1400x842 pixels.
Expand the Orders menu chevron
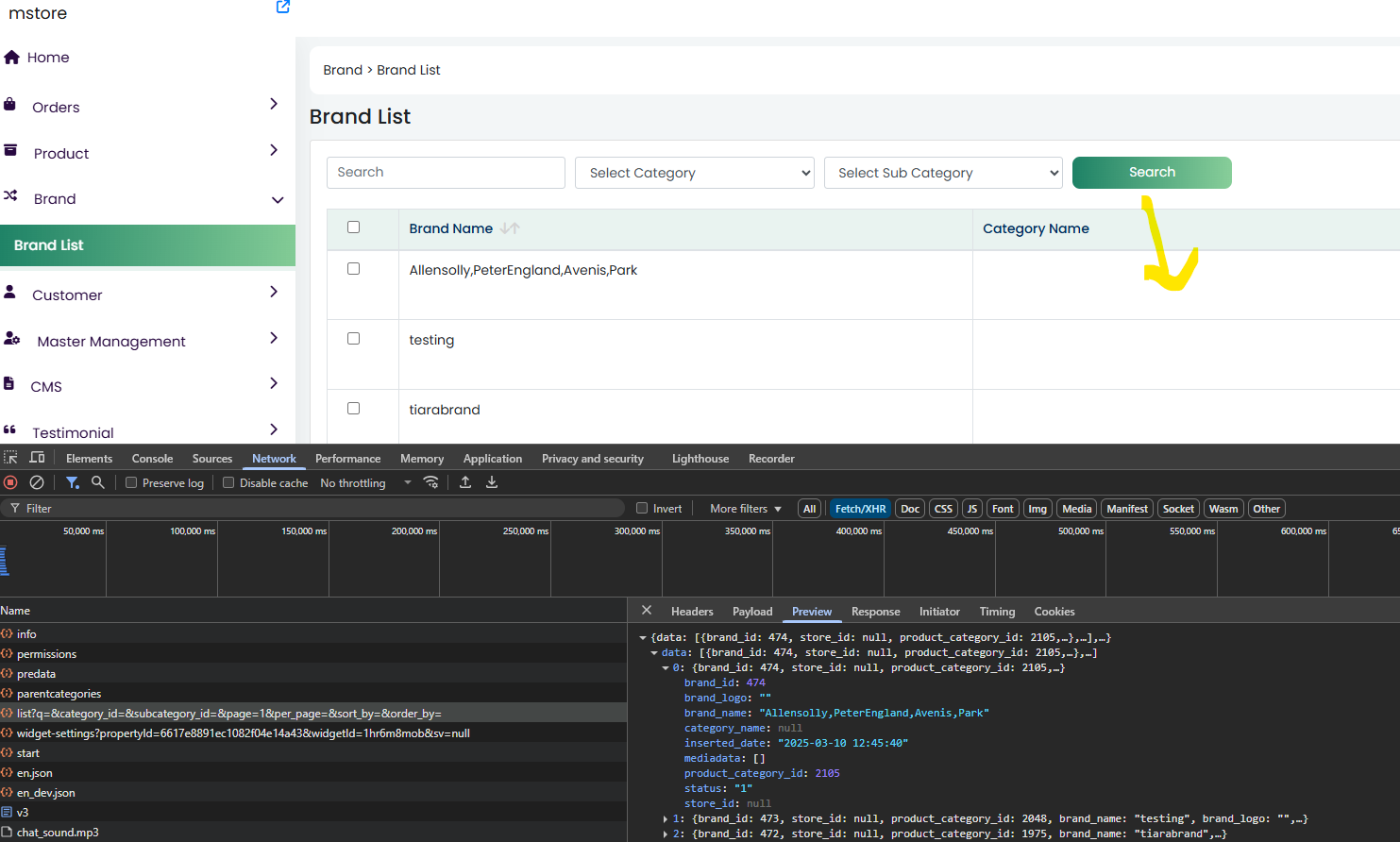[274, 104]
